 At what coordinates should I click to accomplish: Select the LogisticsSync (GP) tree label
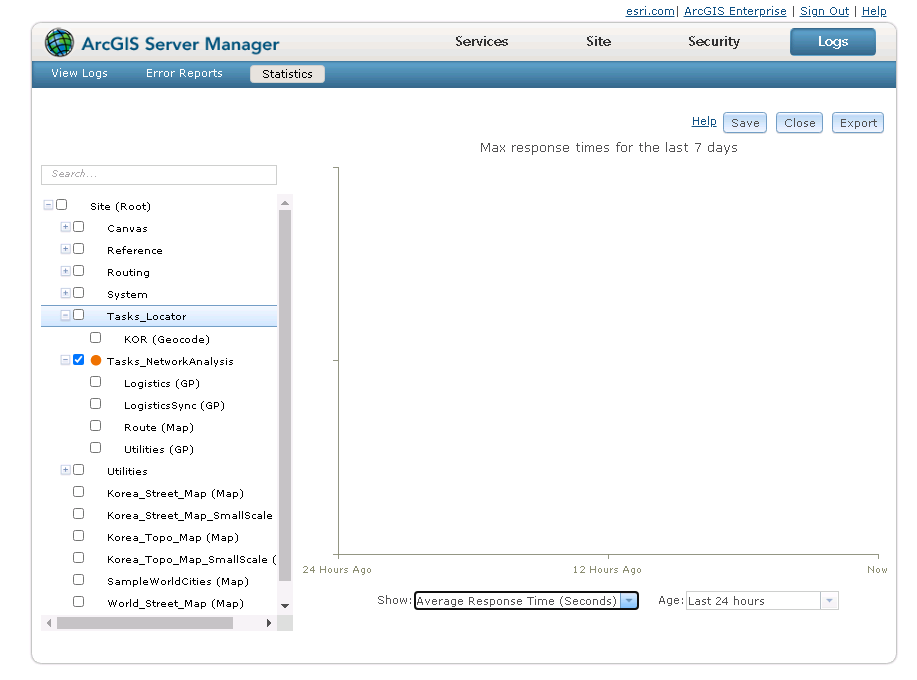point(174,405)
